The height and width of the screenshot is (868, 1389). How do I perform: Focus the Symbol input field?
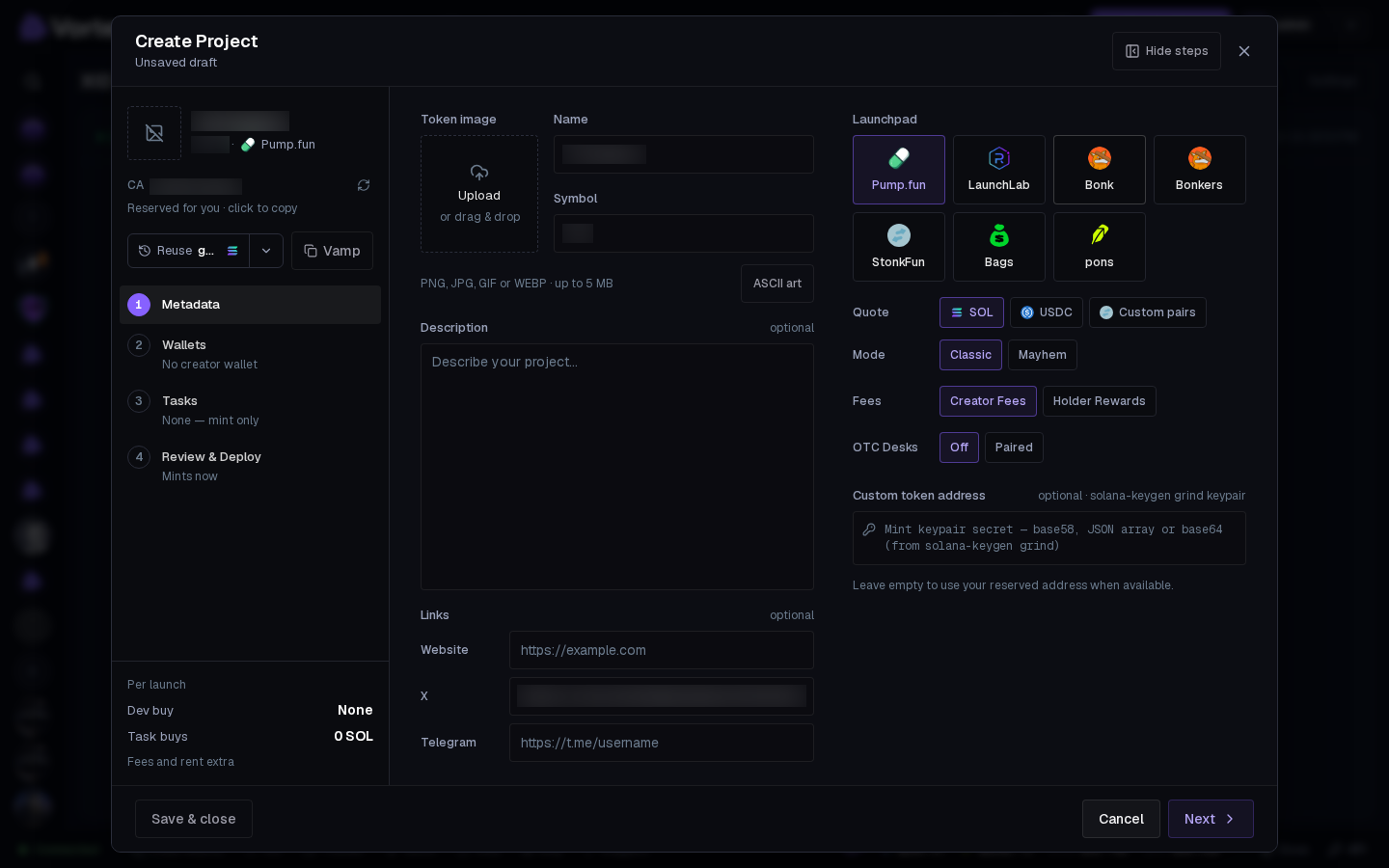pyautogui.click(x=684, y=233)
